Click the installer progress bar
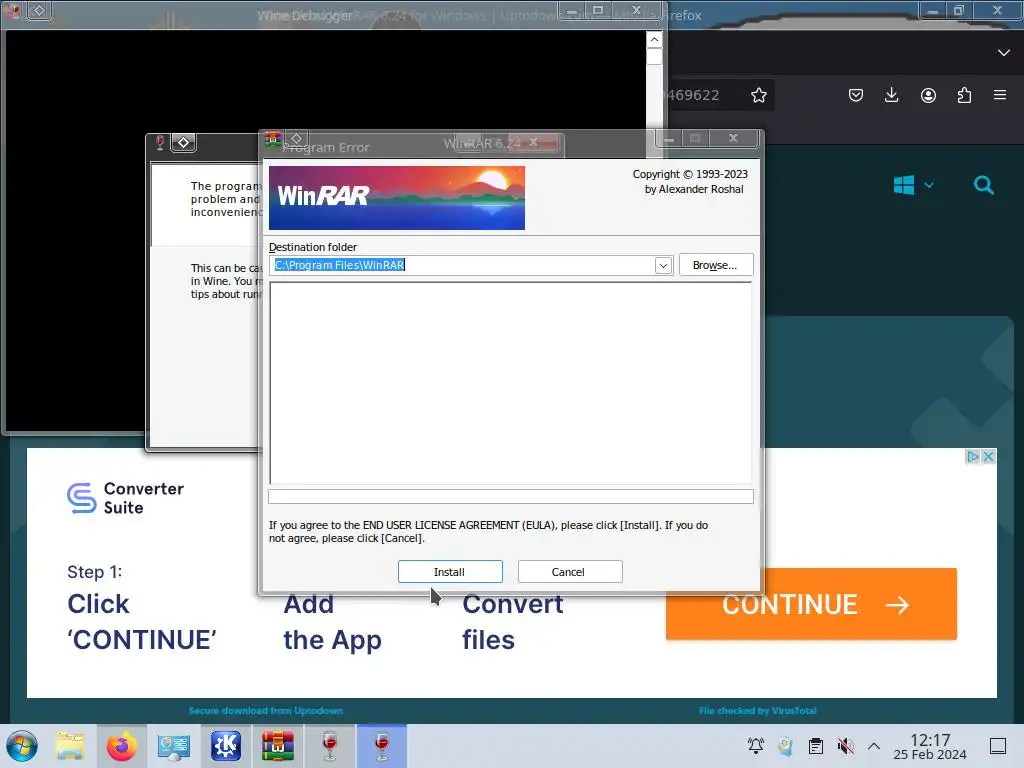The image size is (1024, 768). tap(511, 496)
